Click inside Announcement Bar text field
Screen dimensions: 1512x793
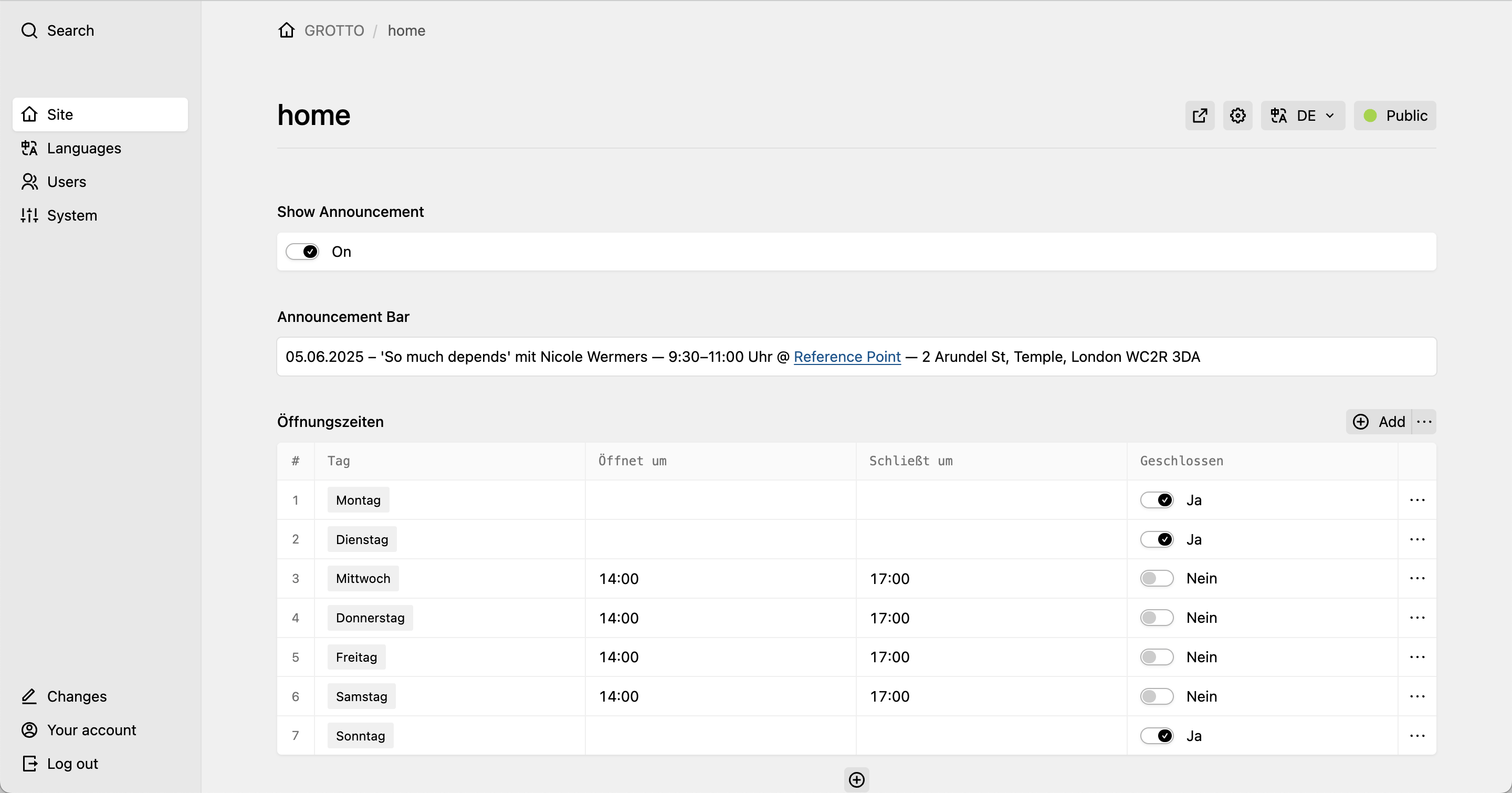pyautogui.click(x=856, y=357)
